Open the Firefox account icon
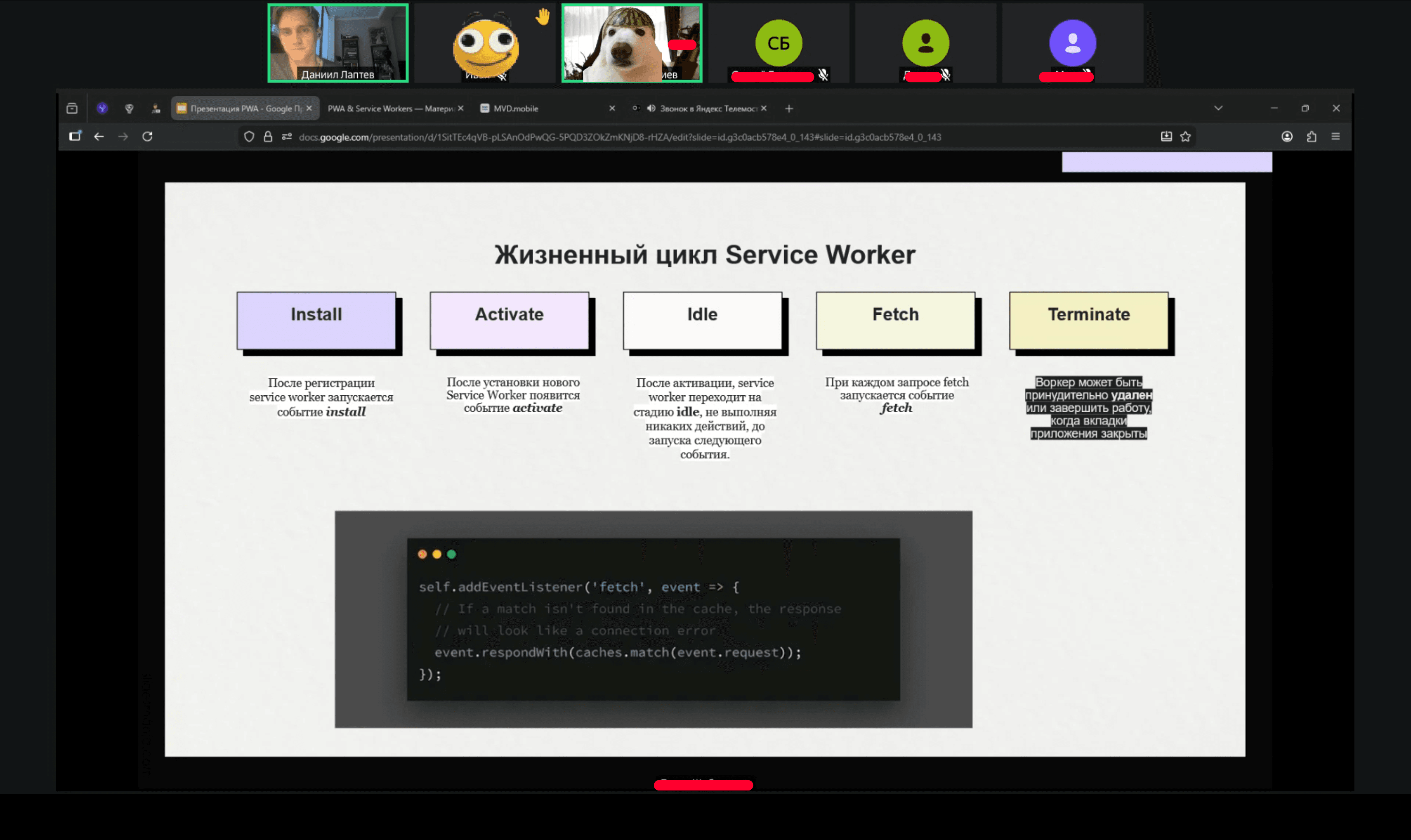1411x840 pixels. (1287, 137)
